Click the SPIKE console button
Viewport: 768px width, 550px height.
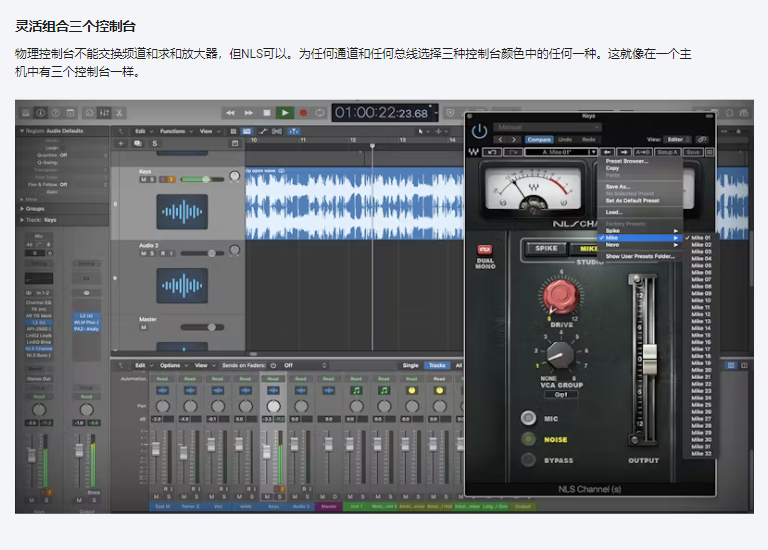point(546,249)
